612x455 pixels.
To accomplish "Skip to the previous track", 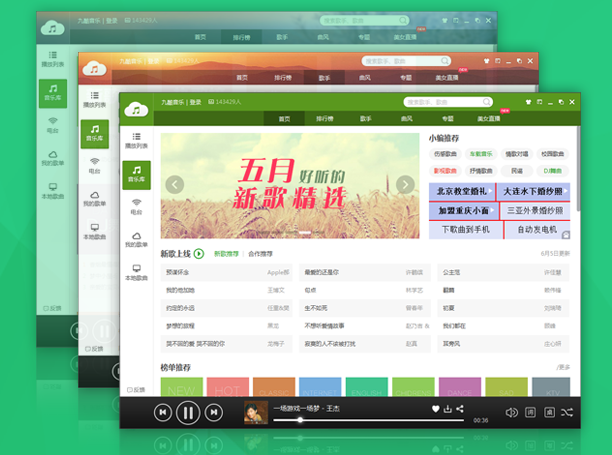I will coord(162,412).
